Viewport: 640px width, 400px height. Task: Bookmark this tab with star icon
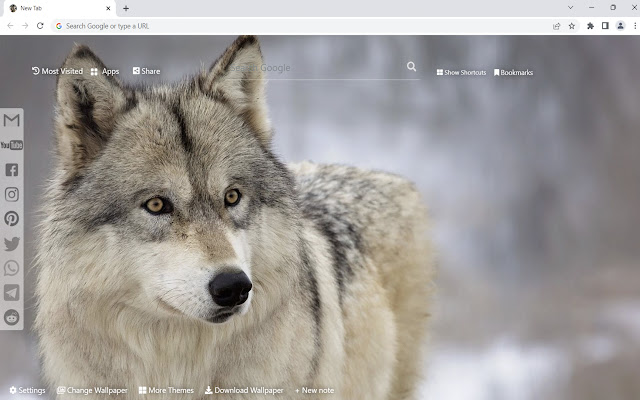pyautogui.click(x=571, y=26)
